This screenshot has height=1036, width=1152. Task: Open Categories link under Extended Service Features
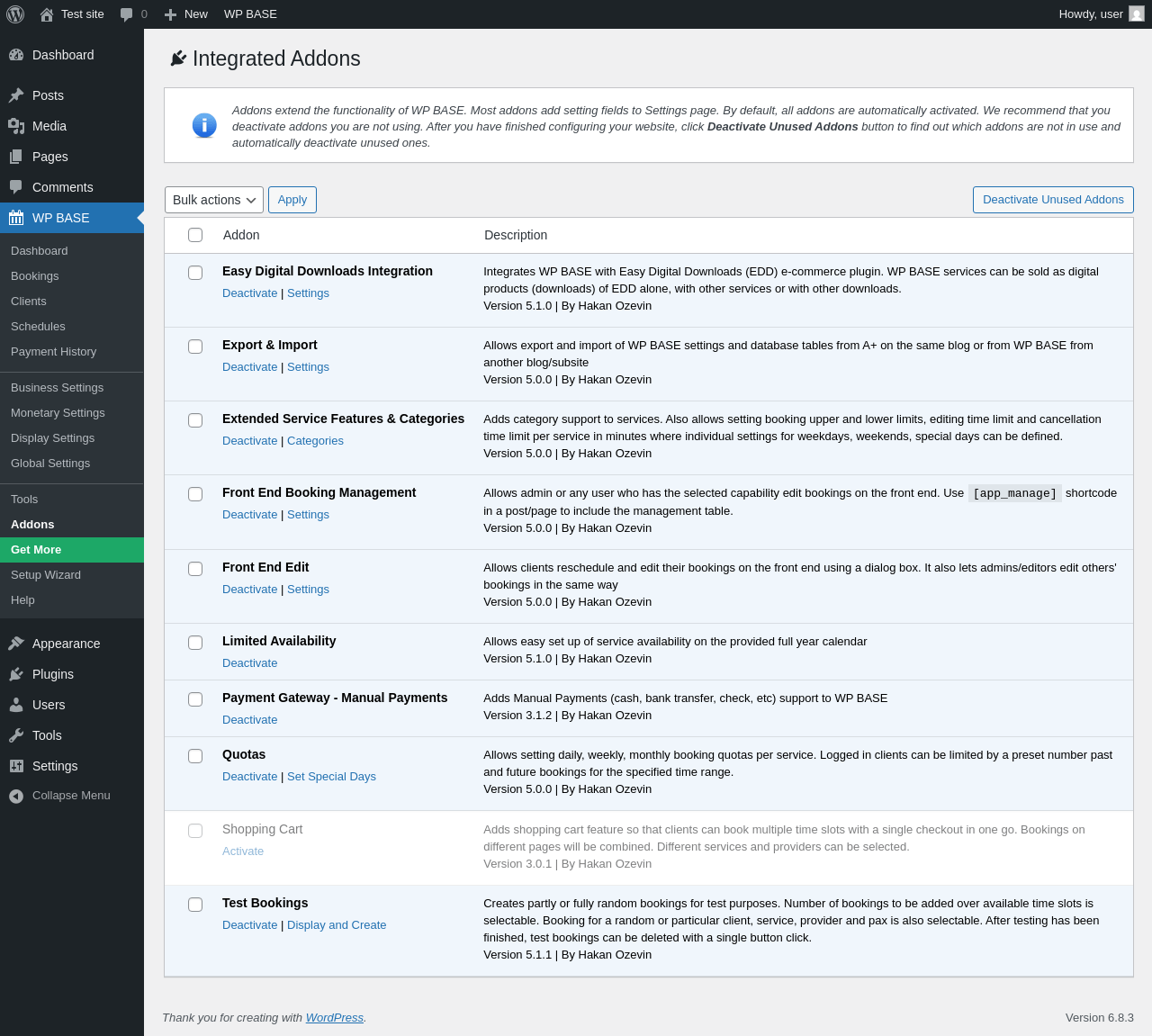pos(315,441)
